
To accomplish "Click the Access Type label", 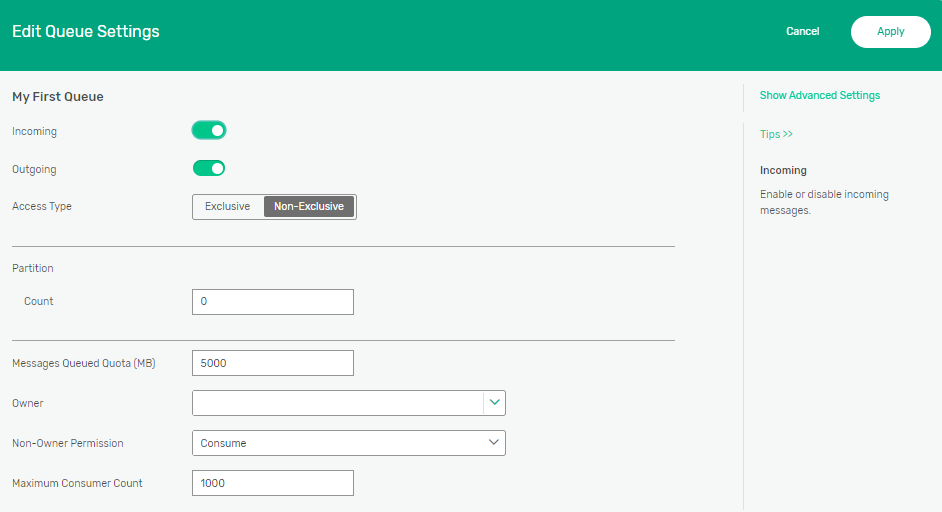I will (x=42, y=206).
